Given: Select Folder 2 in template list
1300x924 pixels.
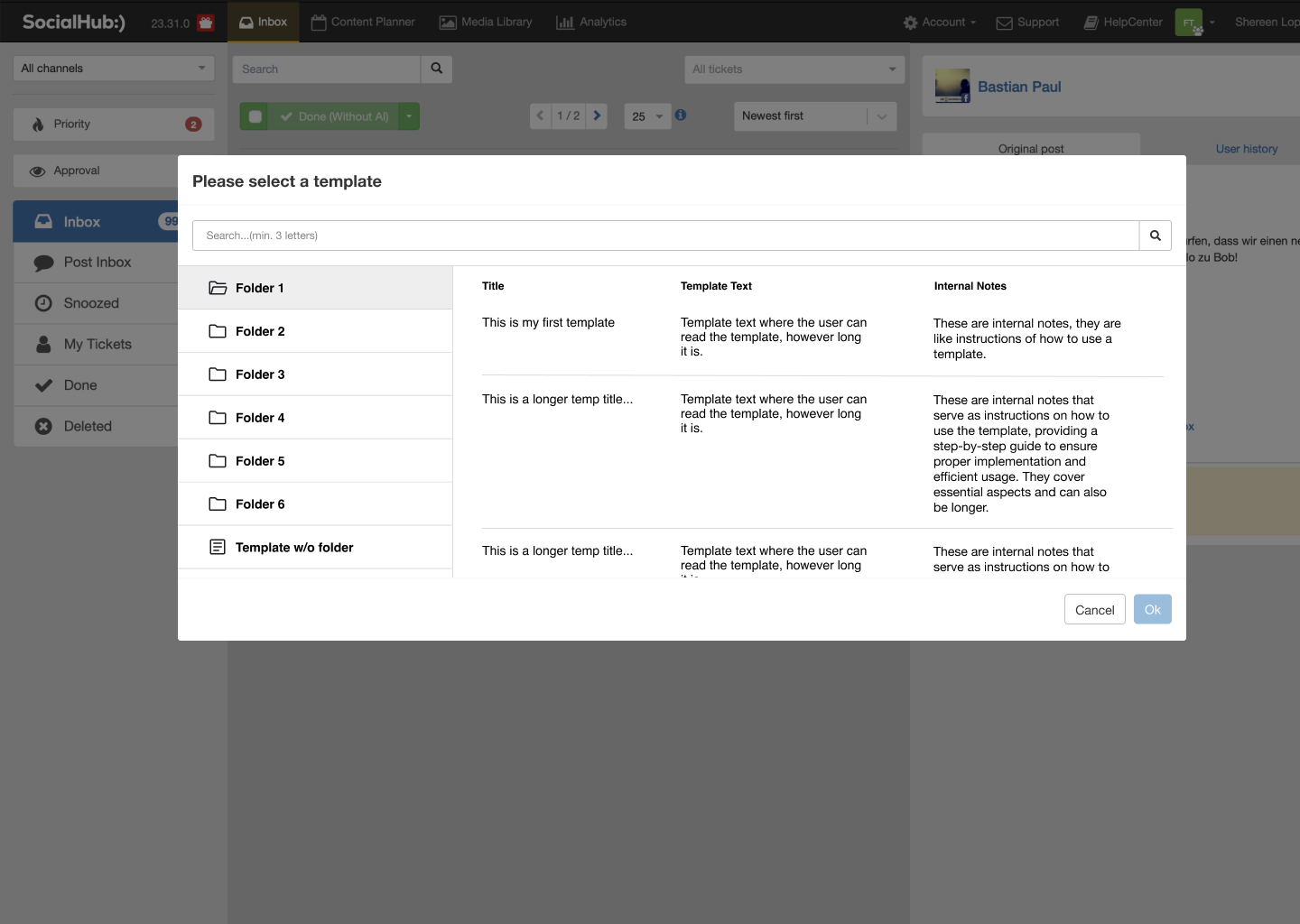Looking at the screenshot, I should [315, 331].
